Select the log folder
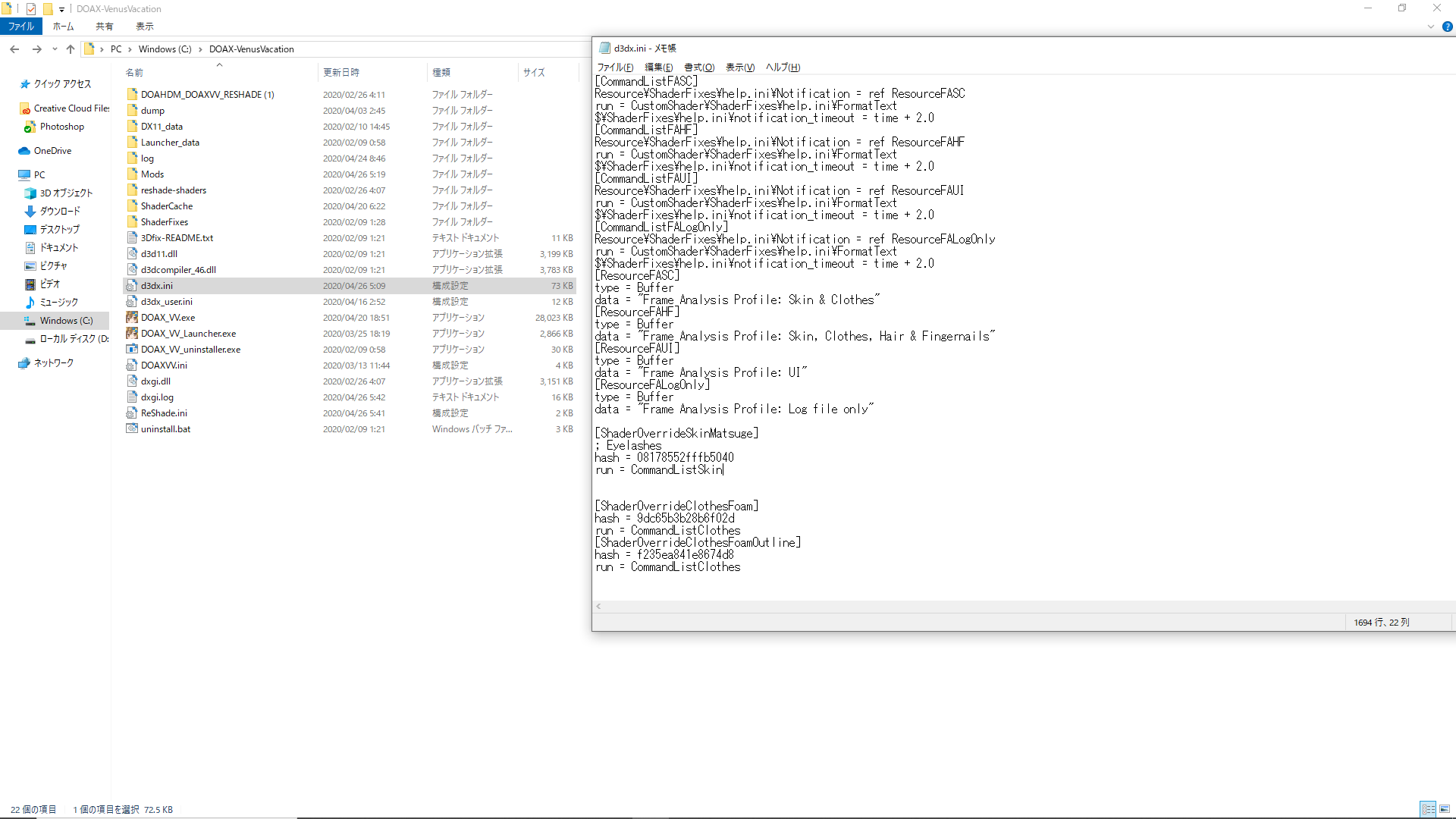Viewport: 1456px width, 819px height. [147, 158]
